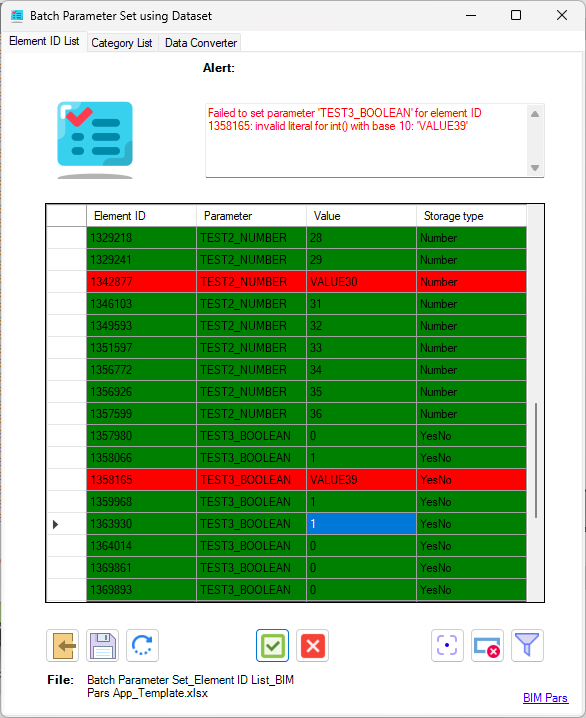Click the blue rectangle with red X icon
This screenshot has width=586, height=718.
pos(487,646)
